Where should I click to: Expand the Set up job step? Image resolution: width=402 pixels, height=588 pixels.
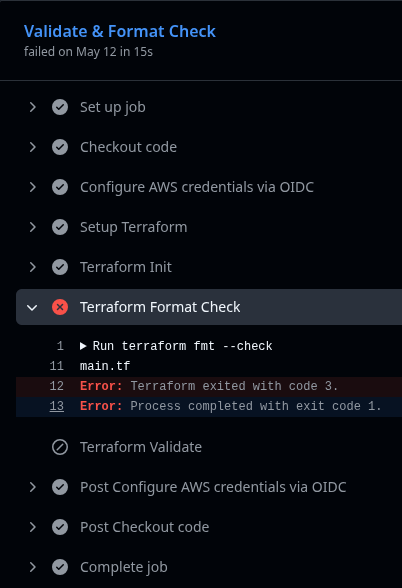click(x=33, y=107)
